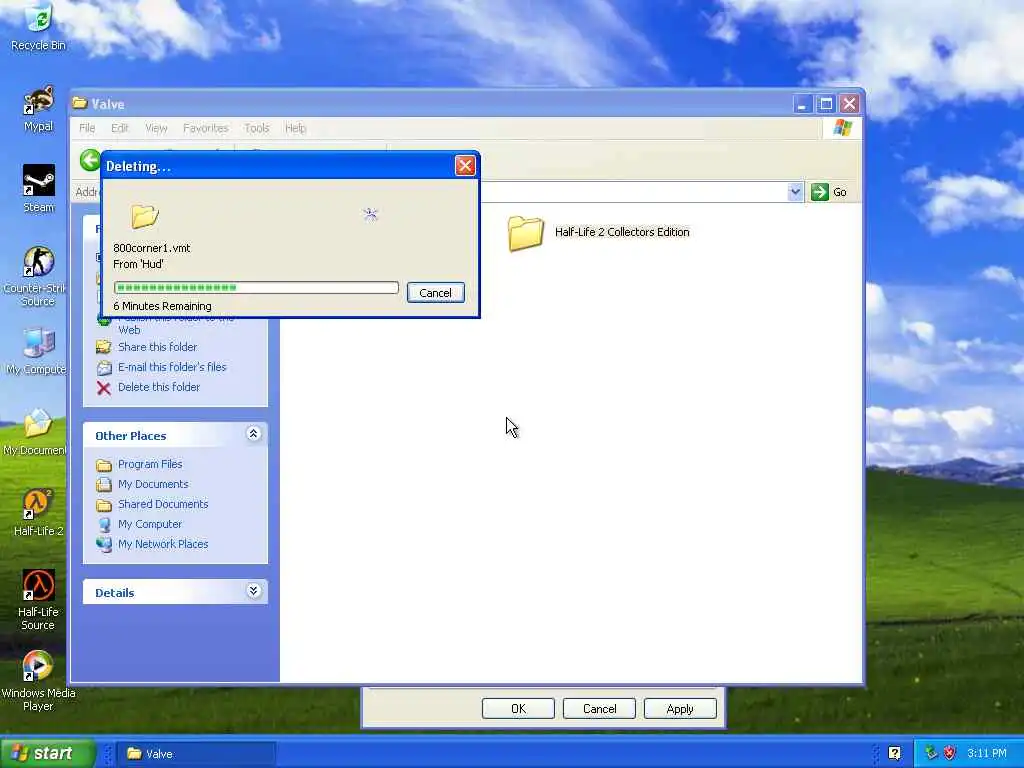Close the Deleting dialog
Image resolution: width=1024 pixels, height=768 pixels.
(465, 166)
